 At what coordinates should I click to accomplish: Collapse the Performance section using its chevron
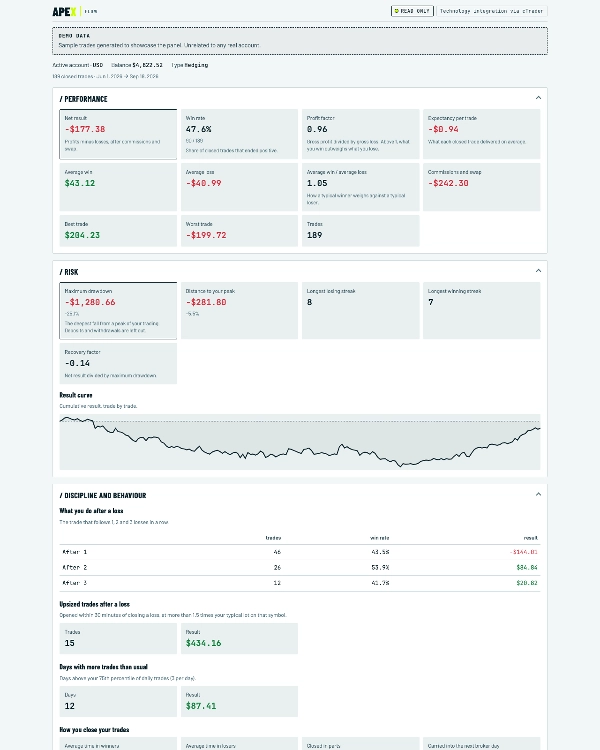tap(538, 98)
